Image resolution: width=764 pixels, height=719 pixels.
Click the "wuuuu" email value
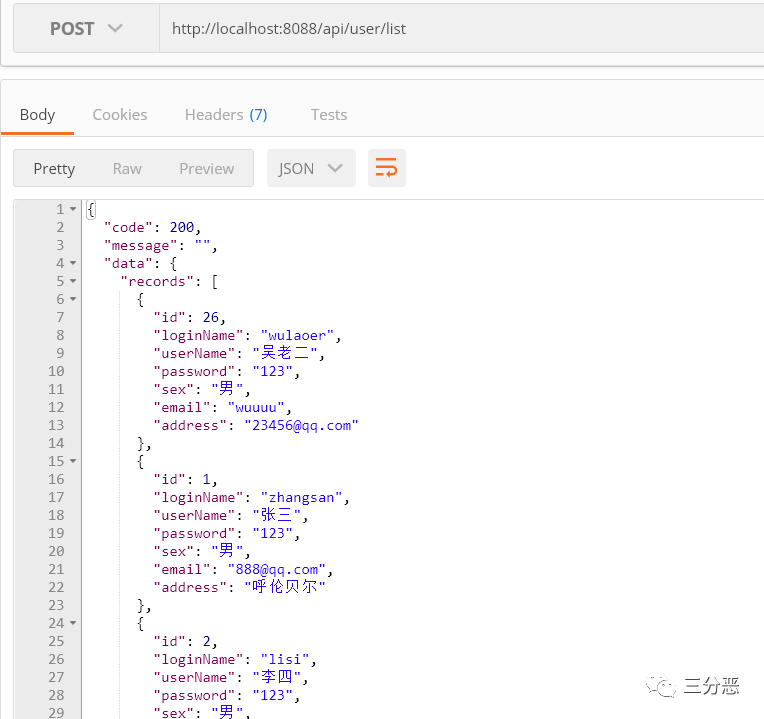click(256, 407)
